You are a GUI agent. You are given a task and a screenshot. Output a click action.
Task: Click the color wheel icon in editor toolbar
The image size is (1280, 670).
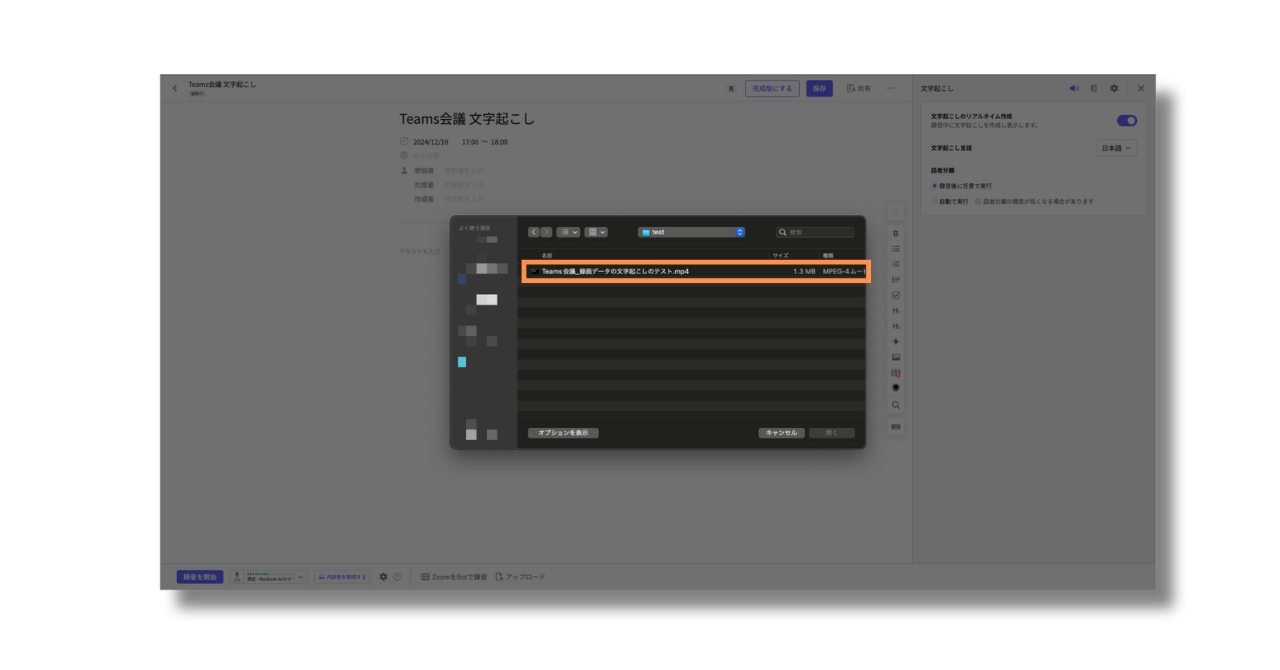point(895,388)
